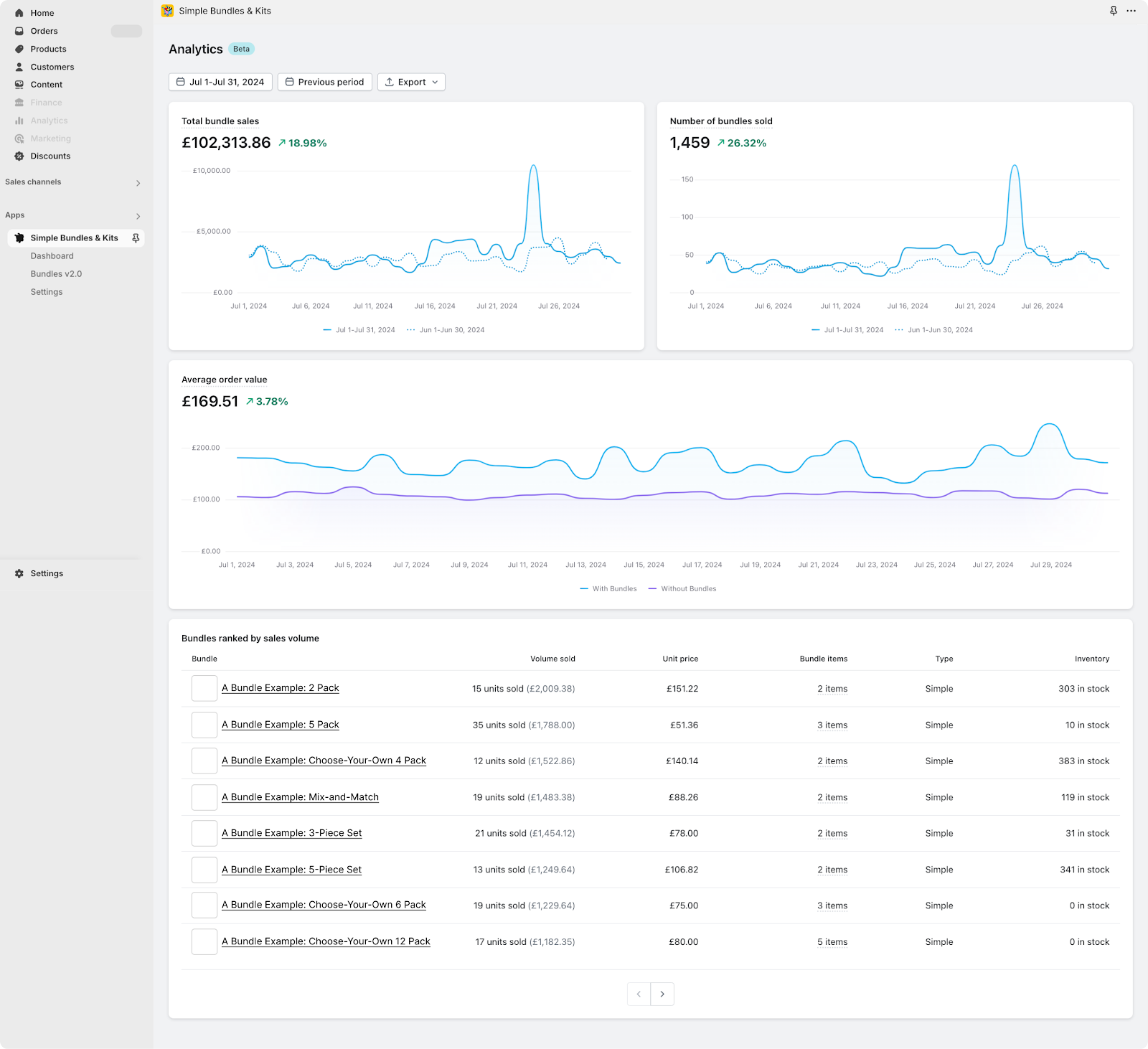Unpin Simple Bundles & Kits in sidebar
Image resolution: width=1148 pixels, height=1049 pixels.
[x=136, y=238]
